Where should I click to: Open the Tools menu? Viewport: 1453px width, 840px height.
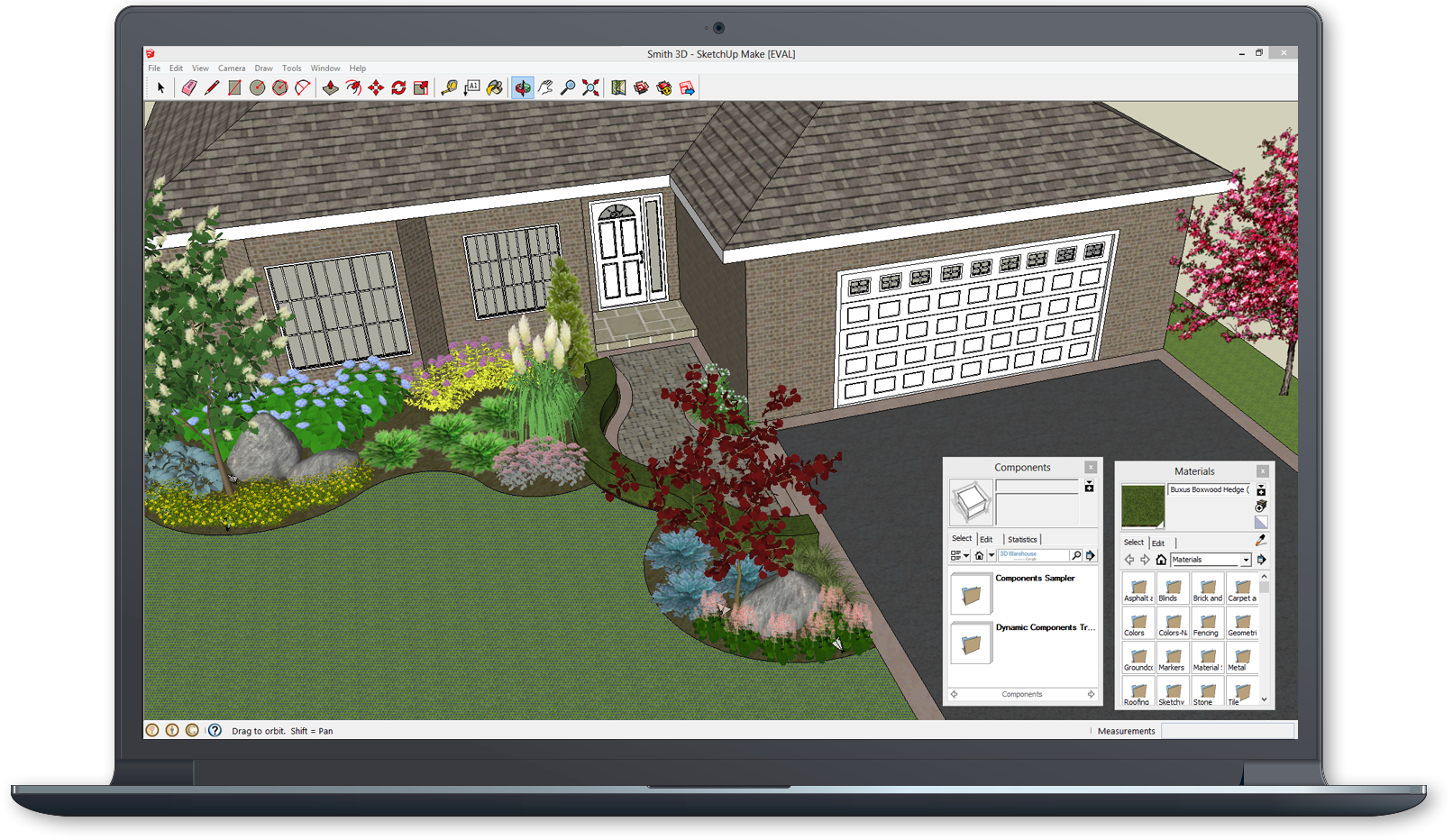(291, 68)
